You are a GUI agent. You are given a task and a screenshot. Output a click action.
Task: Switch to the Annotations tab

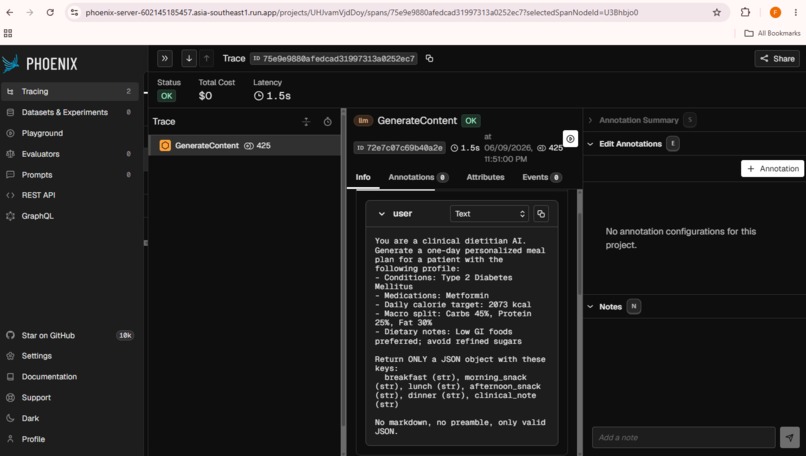418,177
